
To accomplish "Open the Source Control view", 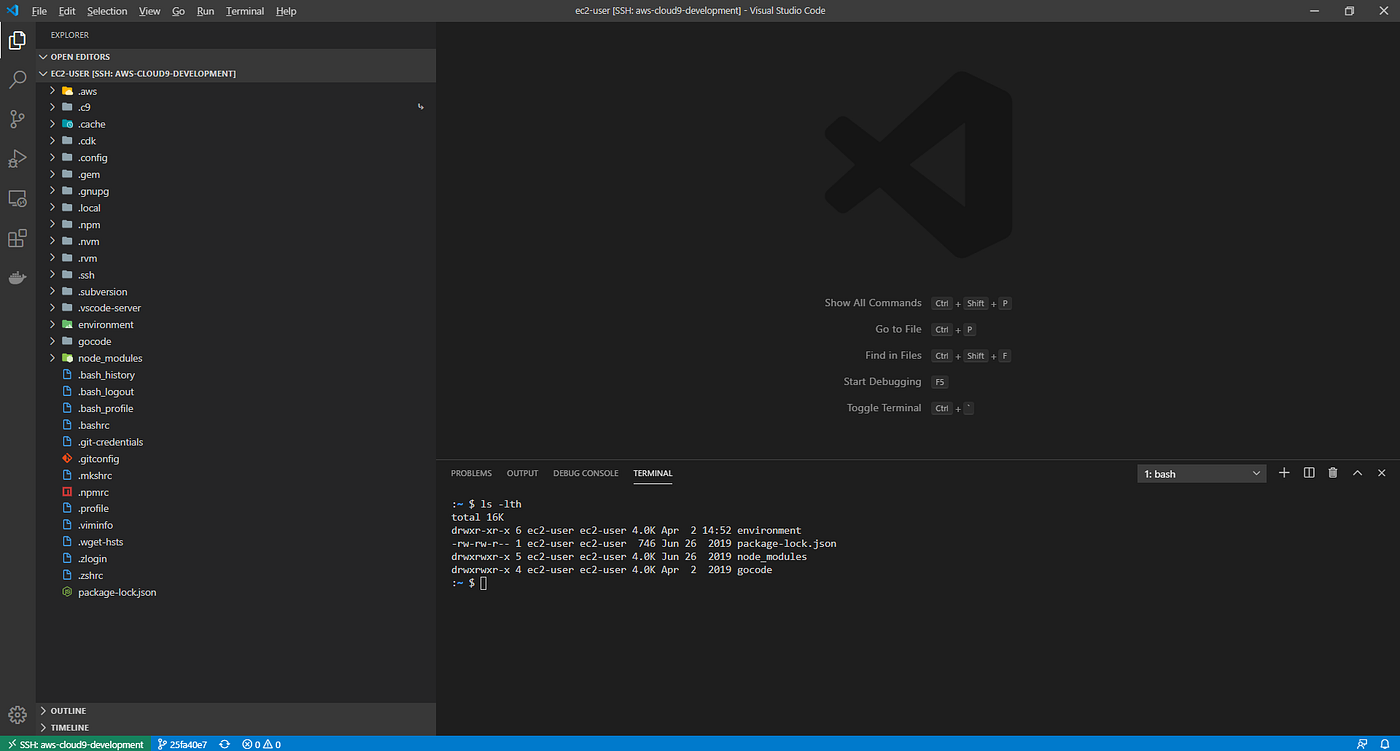I will pos(17,119).
